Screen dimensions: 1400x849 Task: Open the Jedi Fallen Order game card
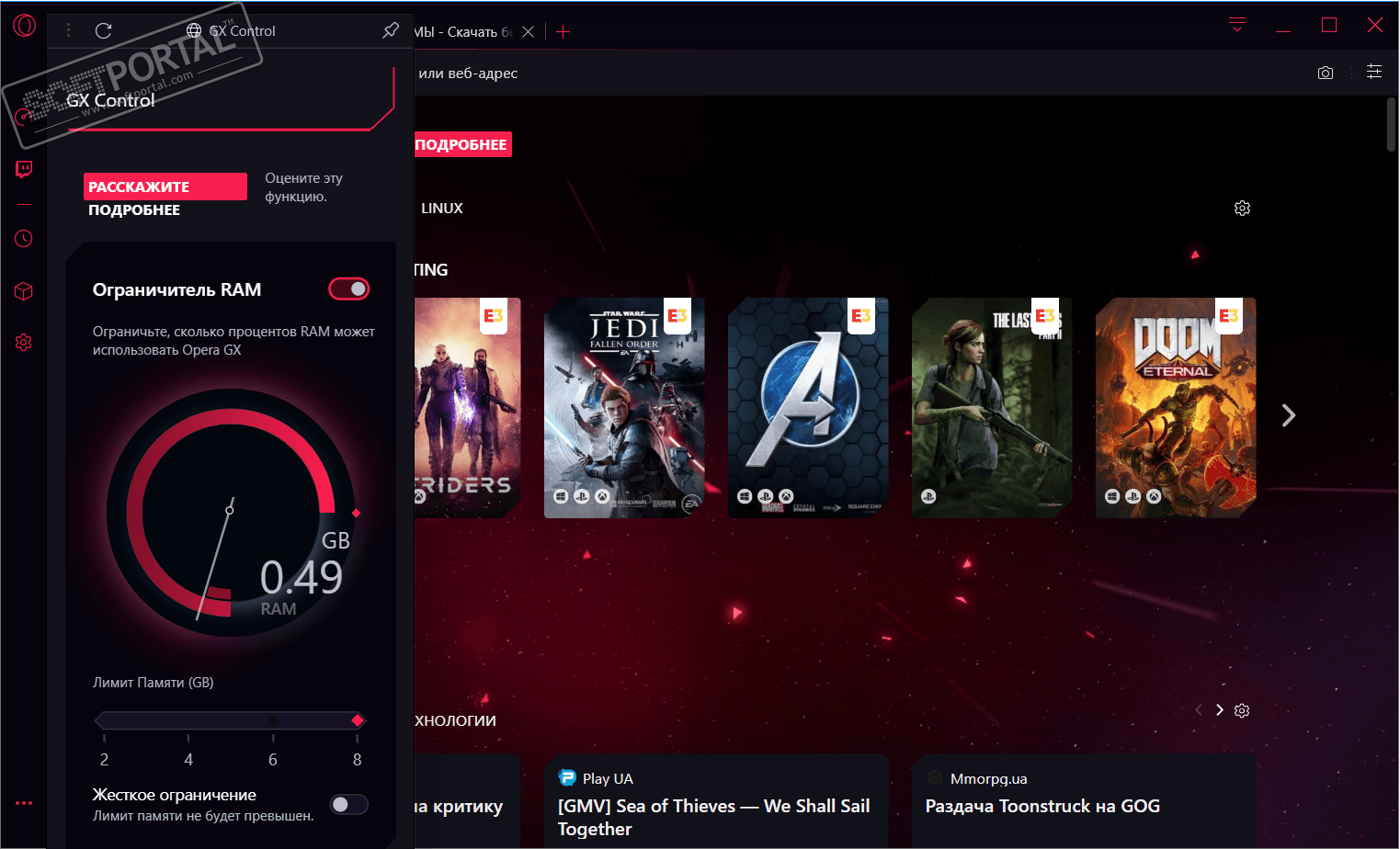pyautogui.click(x=624, y=407)
